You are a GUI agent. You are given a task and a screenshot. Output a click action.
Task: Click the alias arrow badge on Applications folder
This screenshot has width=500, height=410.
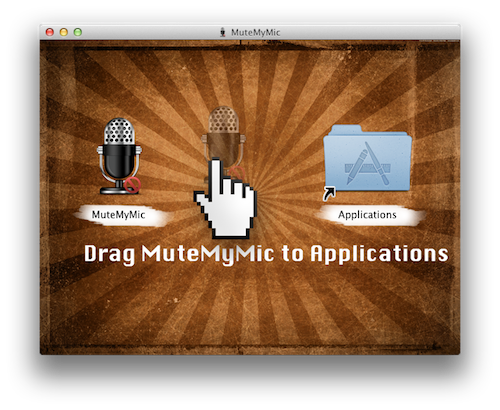[329, 194]
